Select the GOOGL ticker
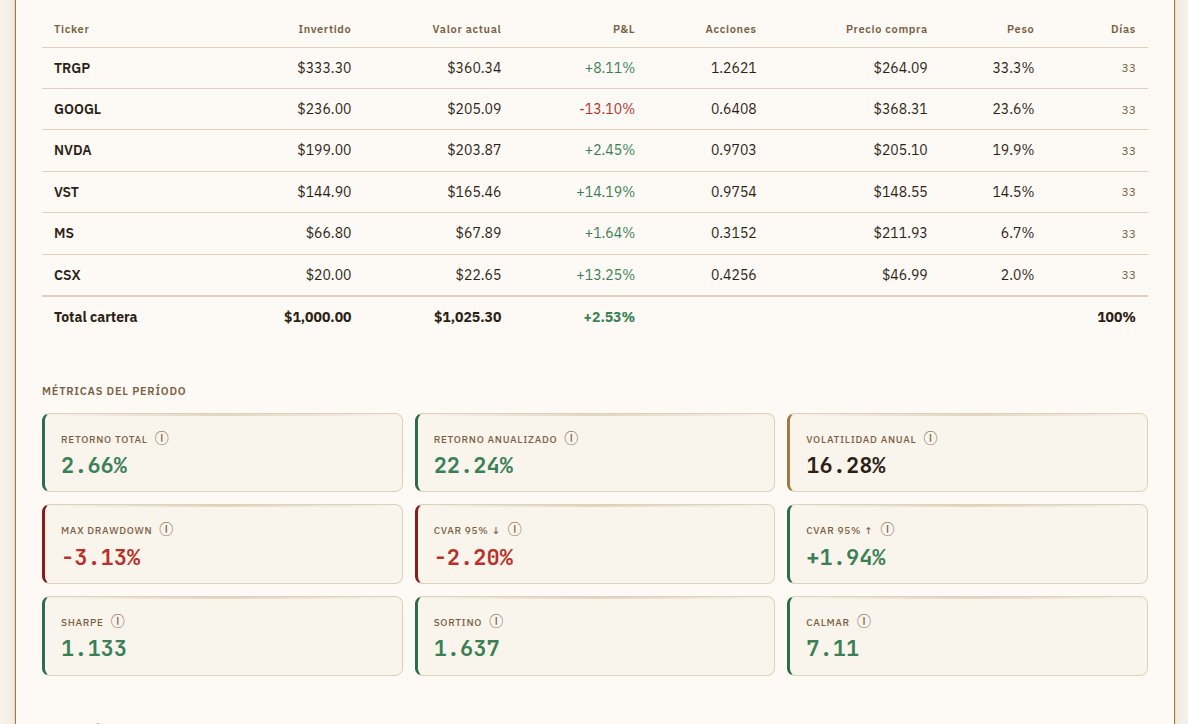The height and width of the screenshot is (724, 1188). (77, 109)
